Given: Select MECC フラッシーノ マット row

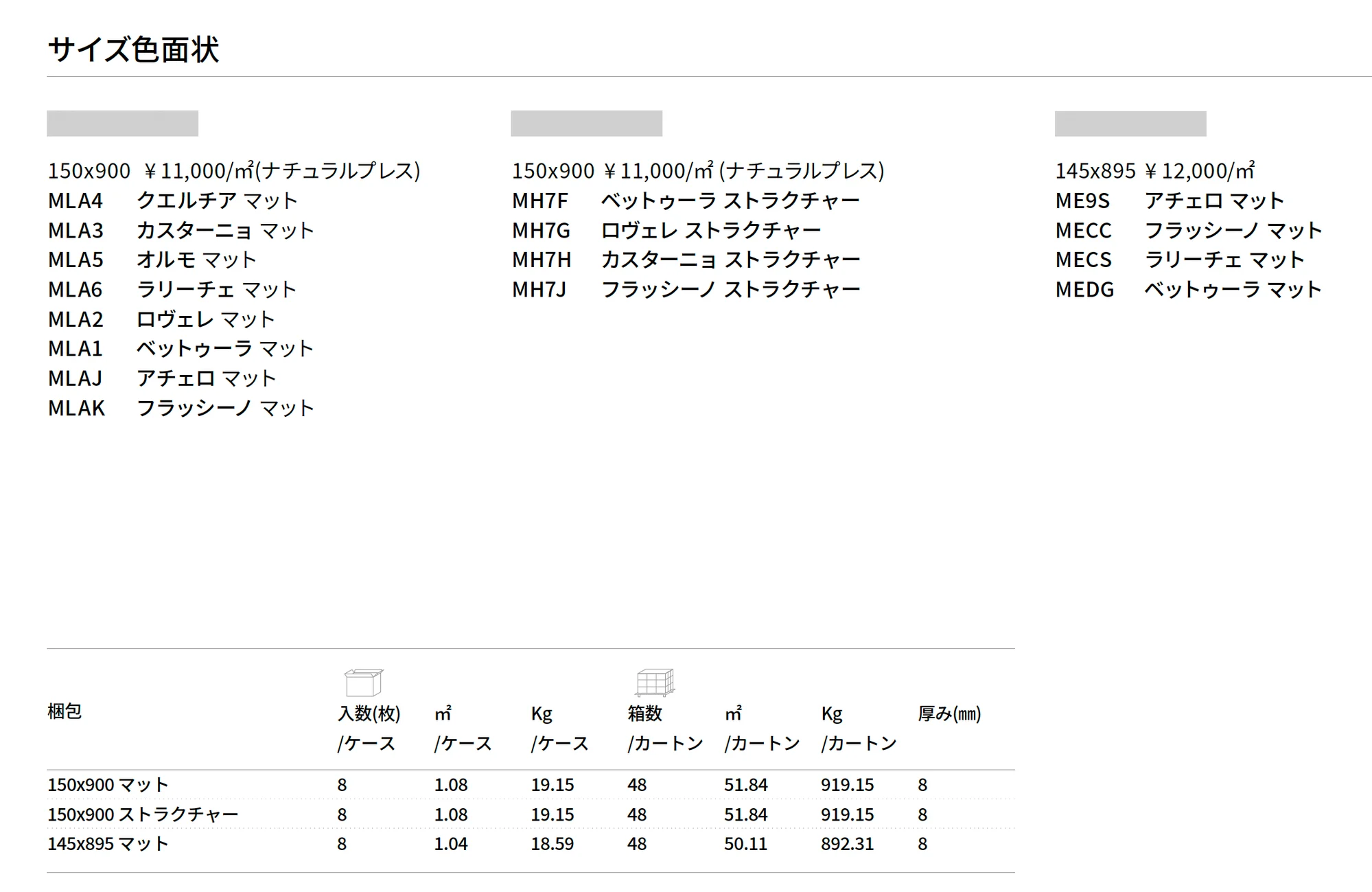Looking at the screenshot, I should click(1189, 230).
